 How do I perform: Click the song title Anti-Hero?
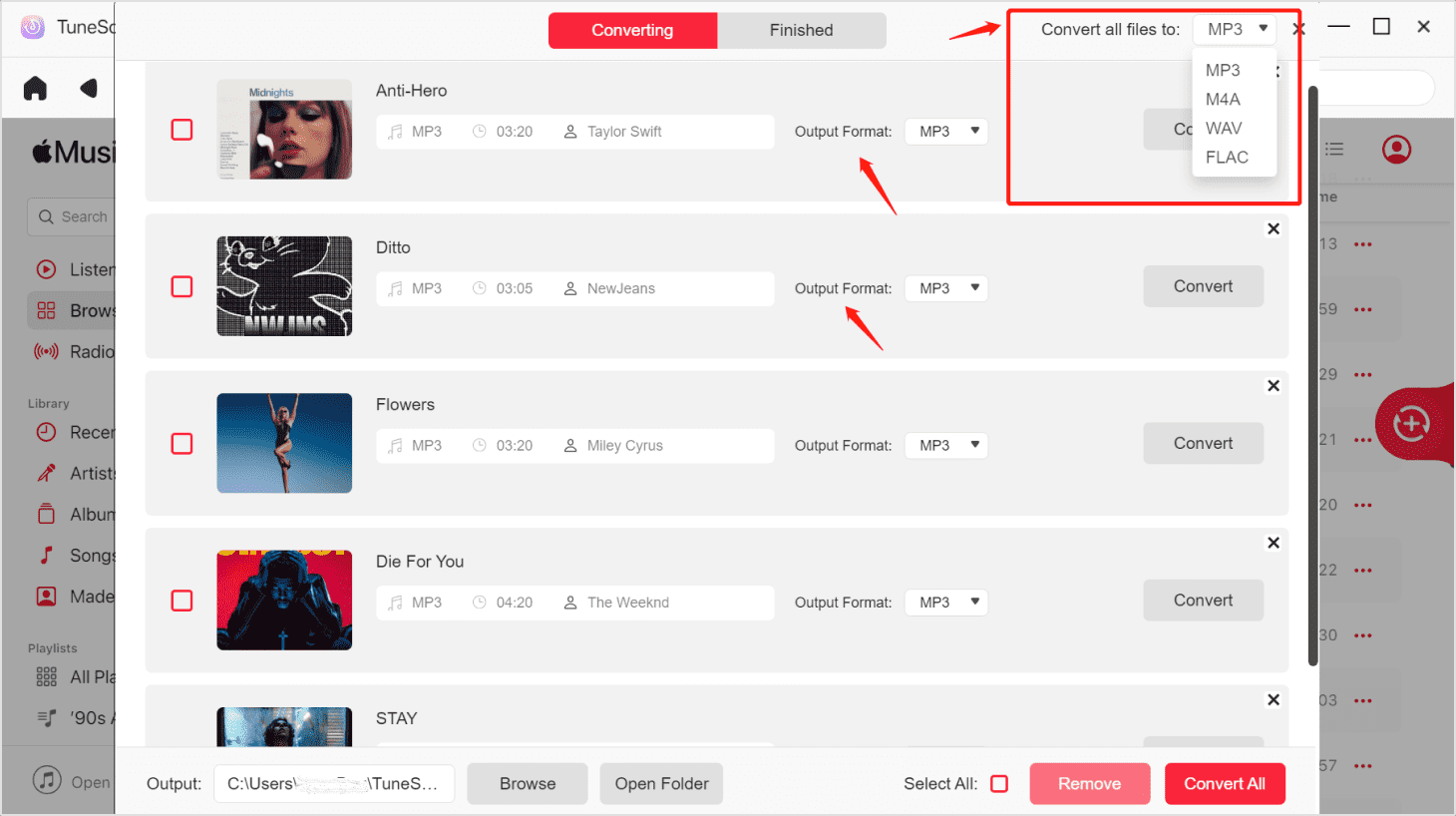[x=411, y=91]
